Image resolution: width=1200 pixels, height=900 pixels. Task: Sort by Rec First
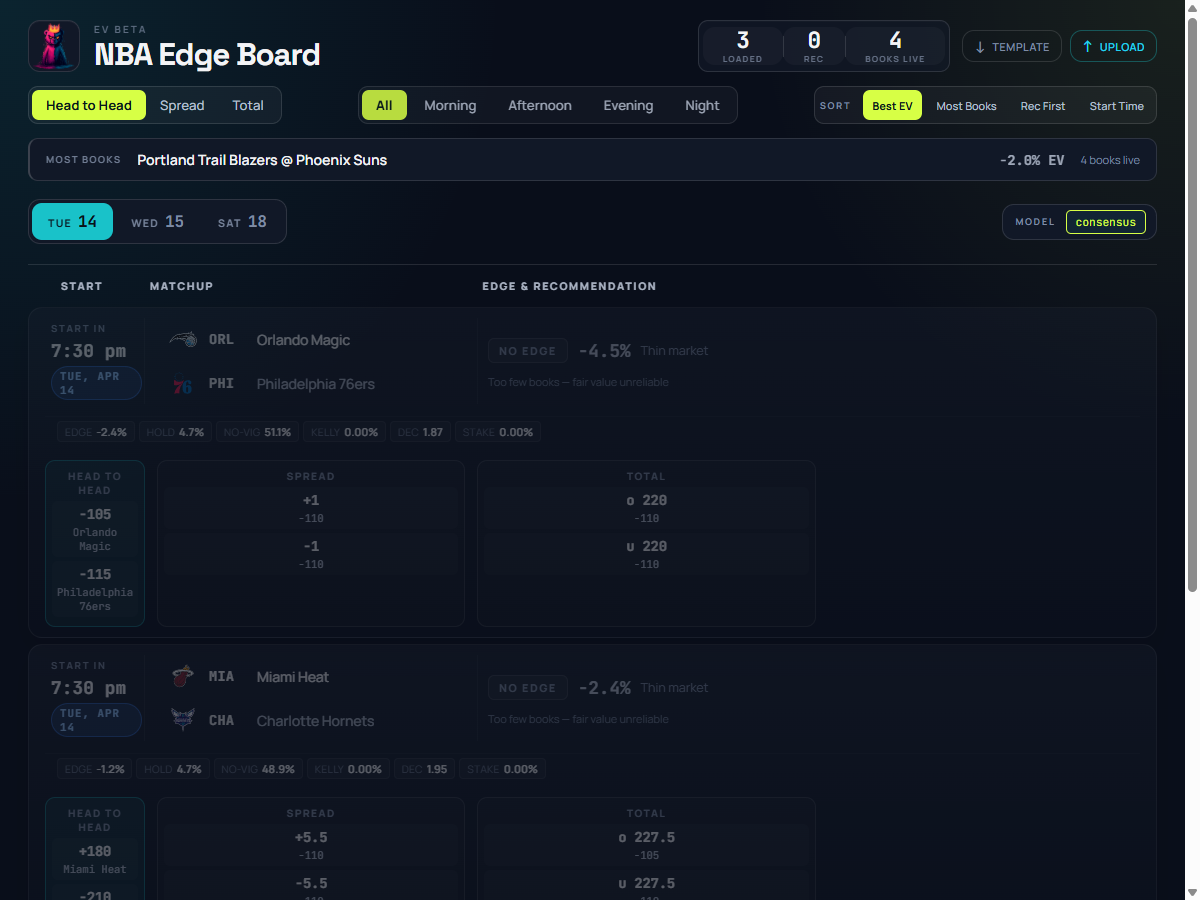[1043, 105]
